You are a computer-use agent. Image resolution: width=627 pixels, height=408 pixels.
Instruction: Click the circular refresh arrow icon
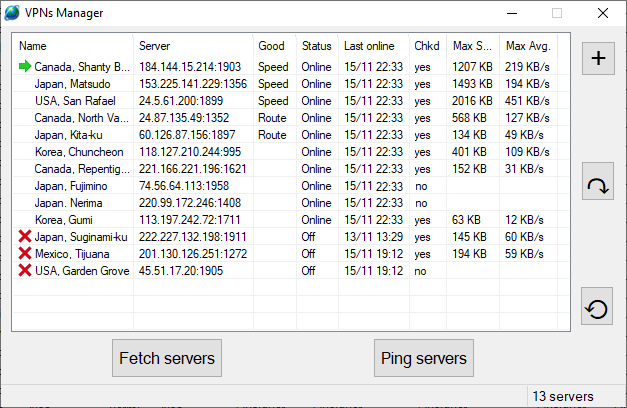598,309
